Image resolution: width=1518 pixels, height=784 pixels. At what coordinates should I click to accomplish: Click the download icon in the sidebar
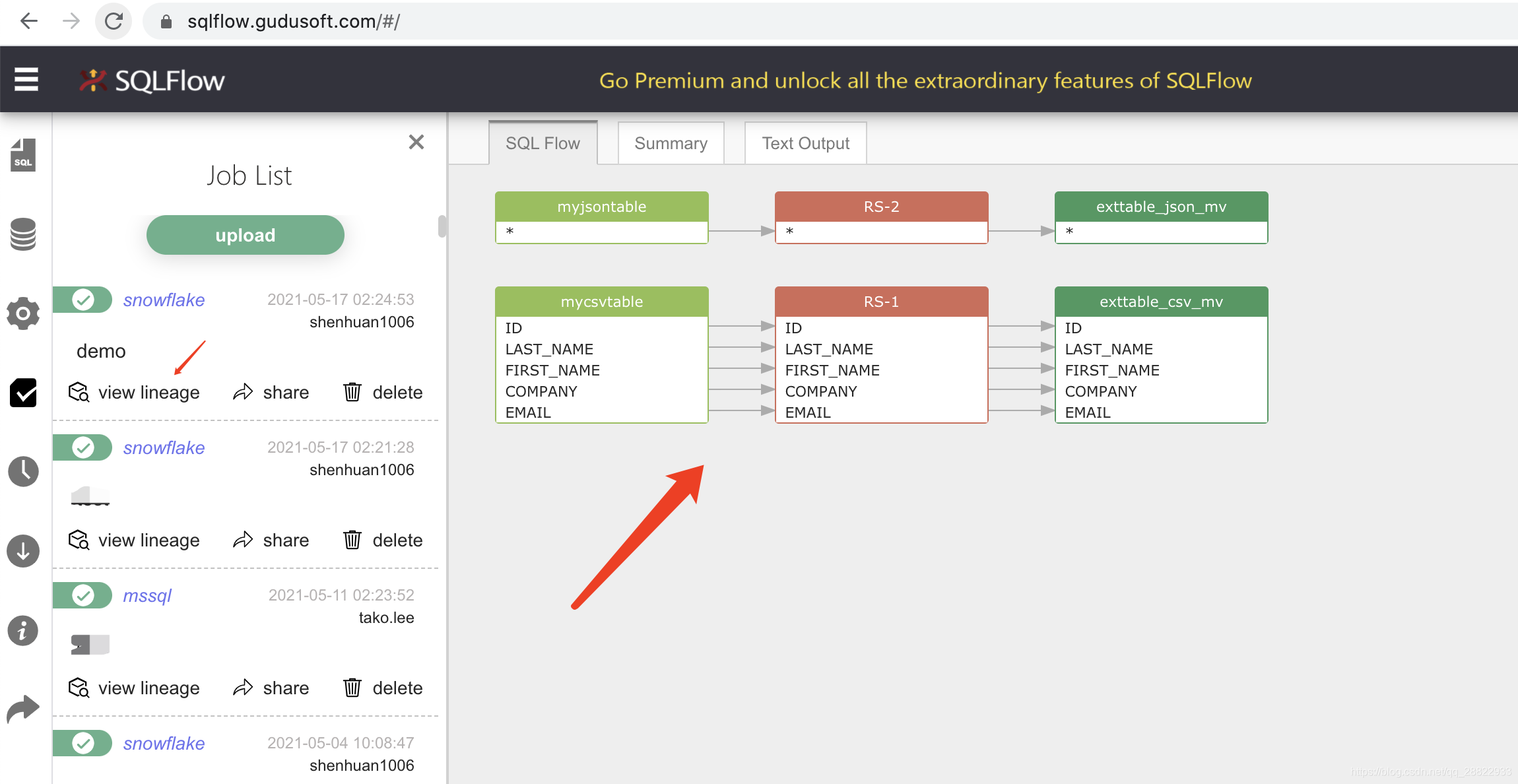[23, 550]
